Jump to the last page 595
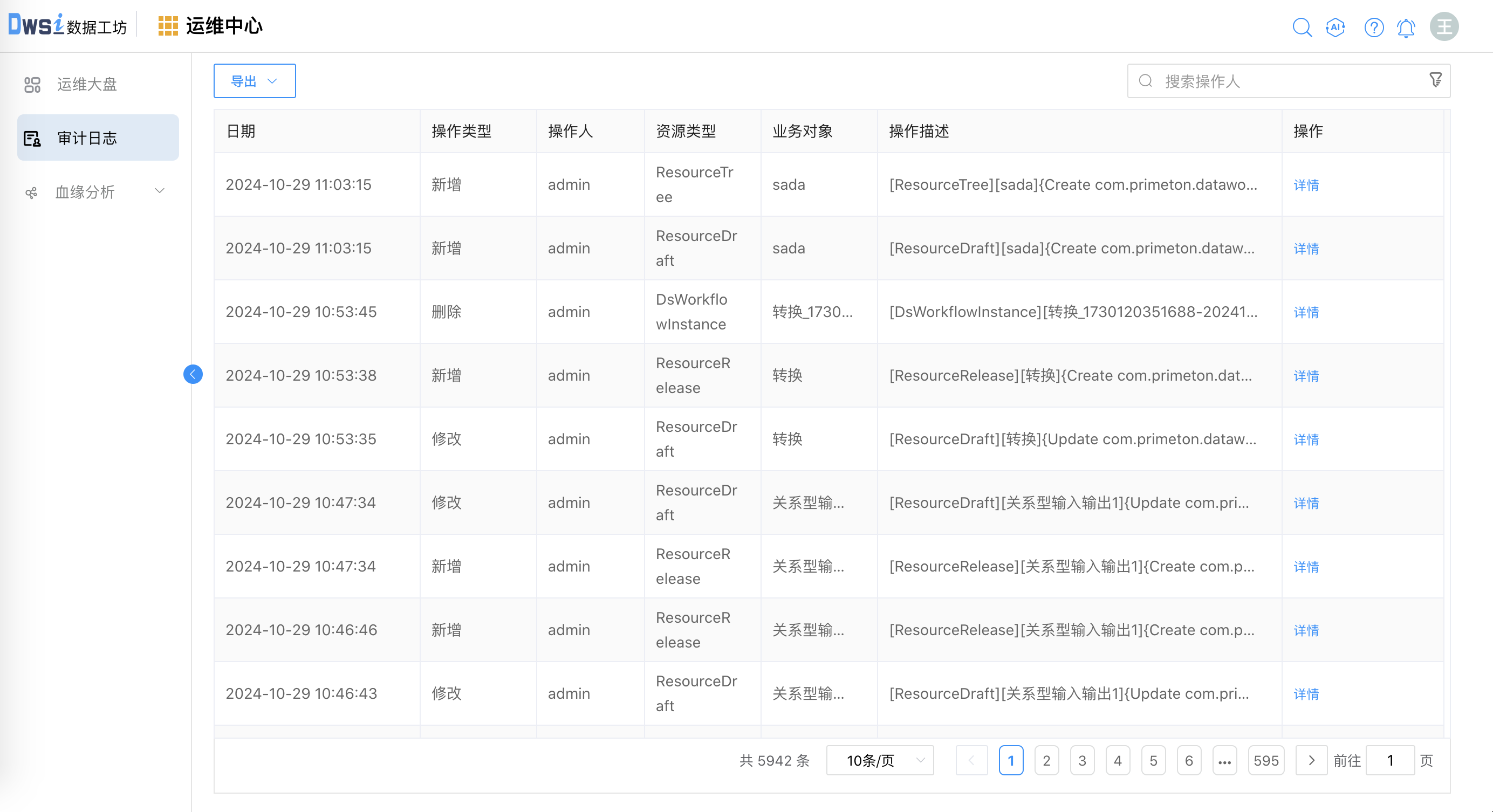The height and width of the screenshot is (812, 1493). click(1266, 760)
